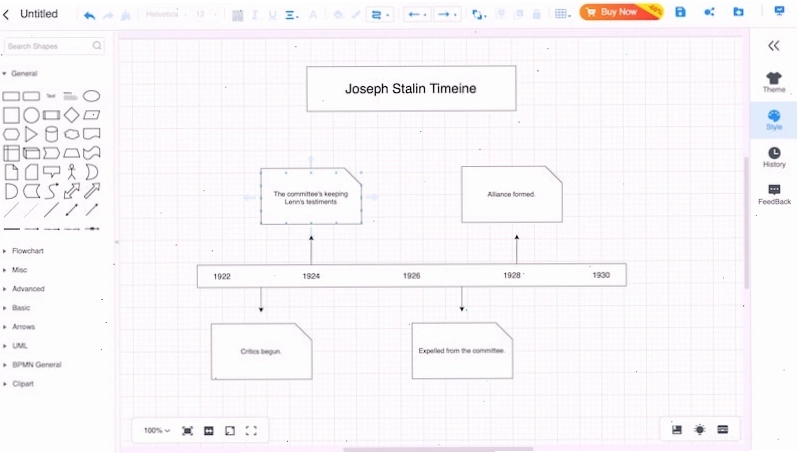The image size is (798, 454).
Task: Select the trapezoid shape
Action: tap(71, 153)
